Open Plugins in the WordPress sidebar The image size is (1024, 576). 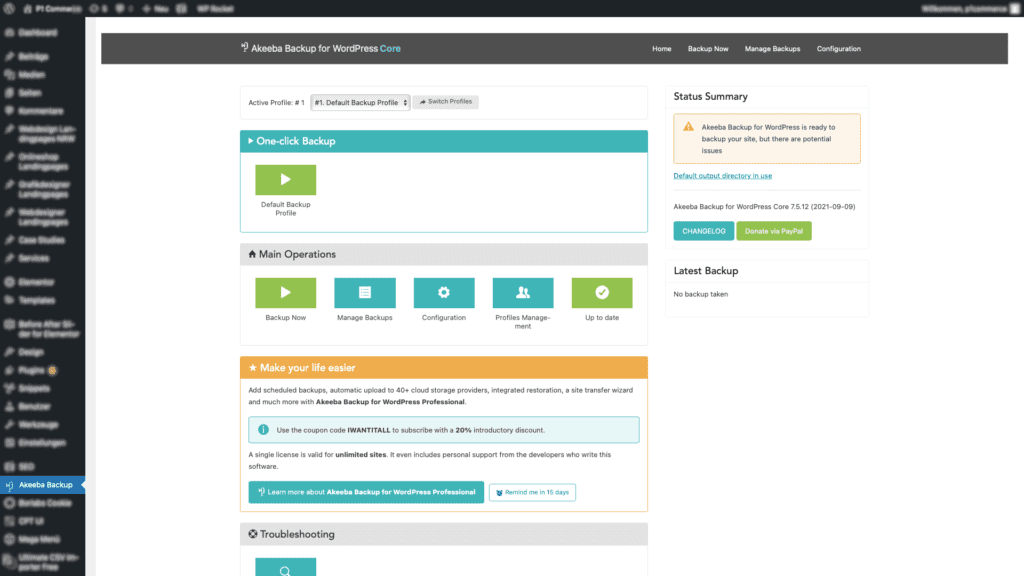31,371
